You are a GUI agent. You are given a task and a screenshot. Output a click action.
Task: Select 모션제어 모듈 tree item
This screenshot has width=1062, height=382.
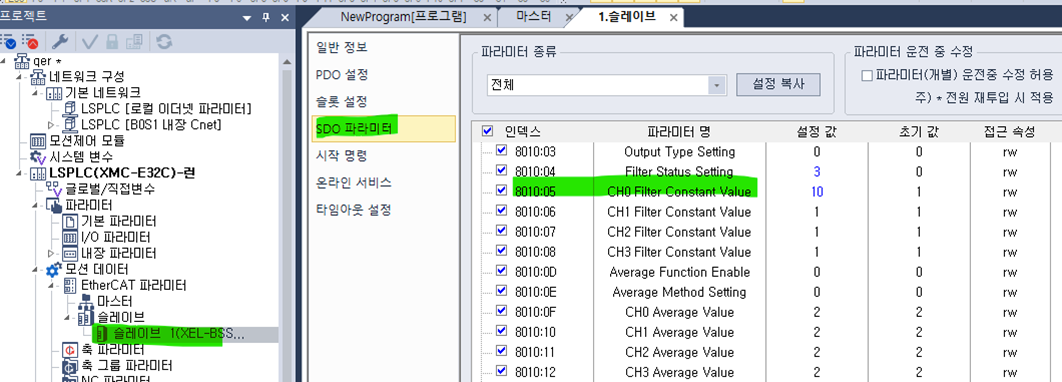[87, 141]
